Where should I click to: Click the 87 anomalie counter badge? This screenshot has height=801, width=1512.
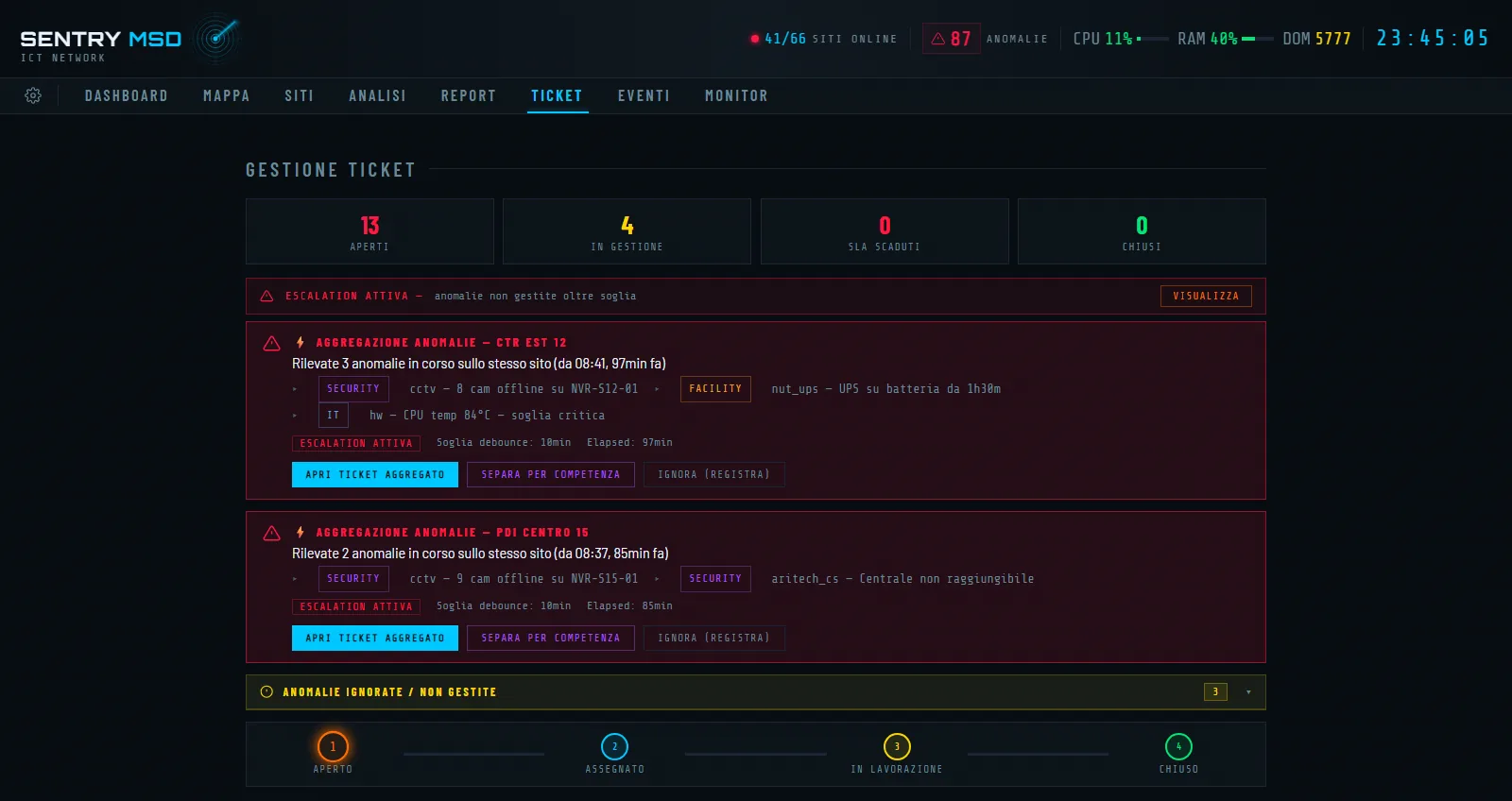(952, 39)
